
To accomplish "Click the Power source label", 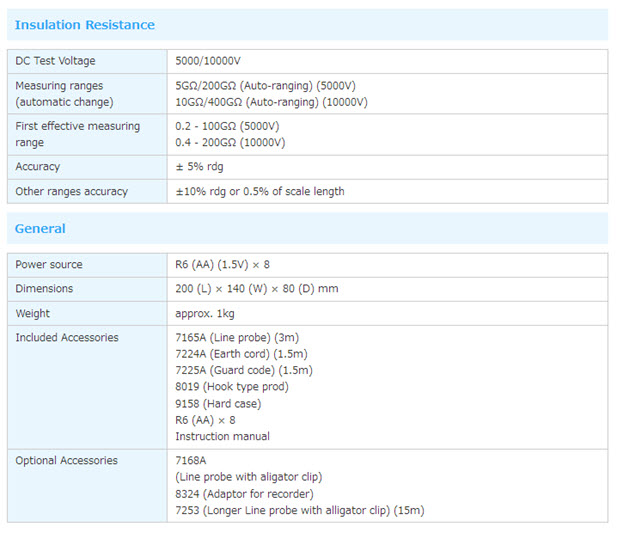I will click(49, 265).
